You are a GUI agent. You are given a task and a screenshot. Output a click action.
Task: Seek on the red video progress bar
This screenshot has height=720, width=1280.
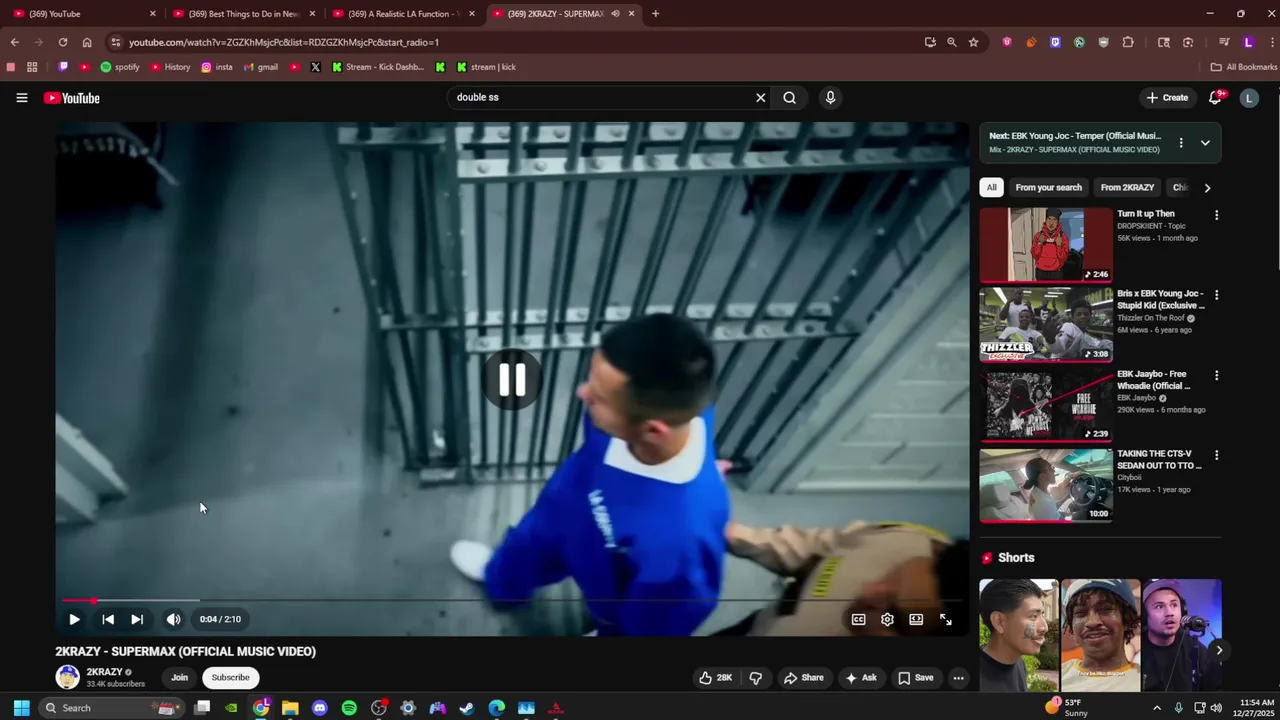(512, 601)
